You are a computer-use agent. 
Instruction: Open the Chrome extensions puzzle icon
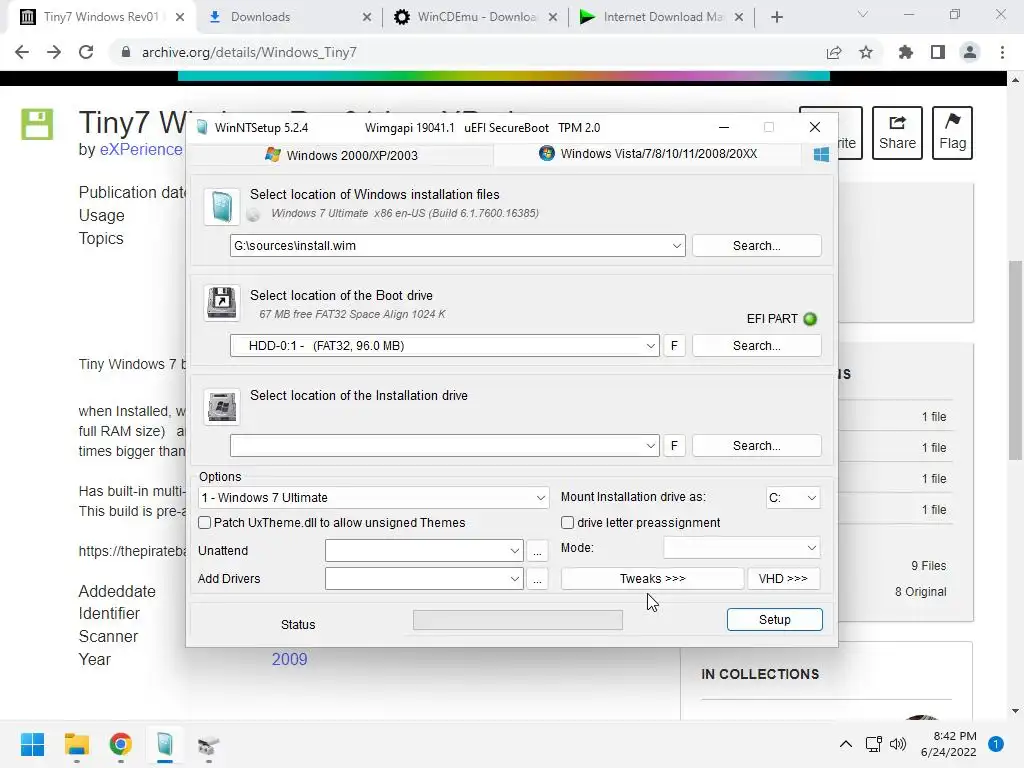tap(906, 52)
